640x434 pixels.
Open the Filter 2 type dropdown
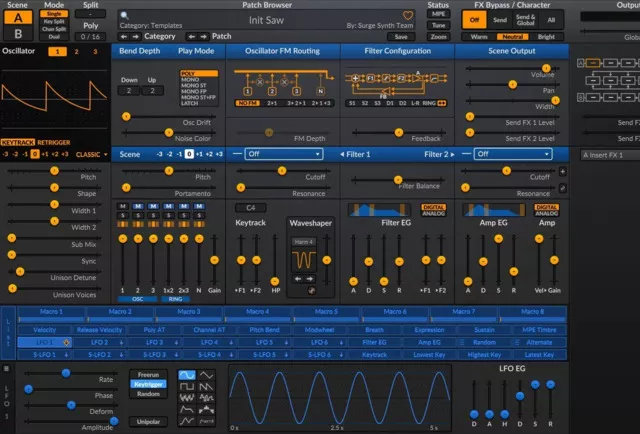(511, 154)
